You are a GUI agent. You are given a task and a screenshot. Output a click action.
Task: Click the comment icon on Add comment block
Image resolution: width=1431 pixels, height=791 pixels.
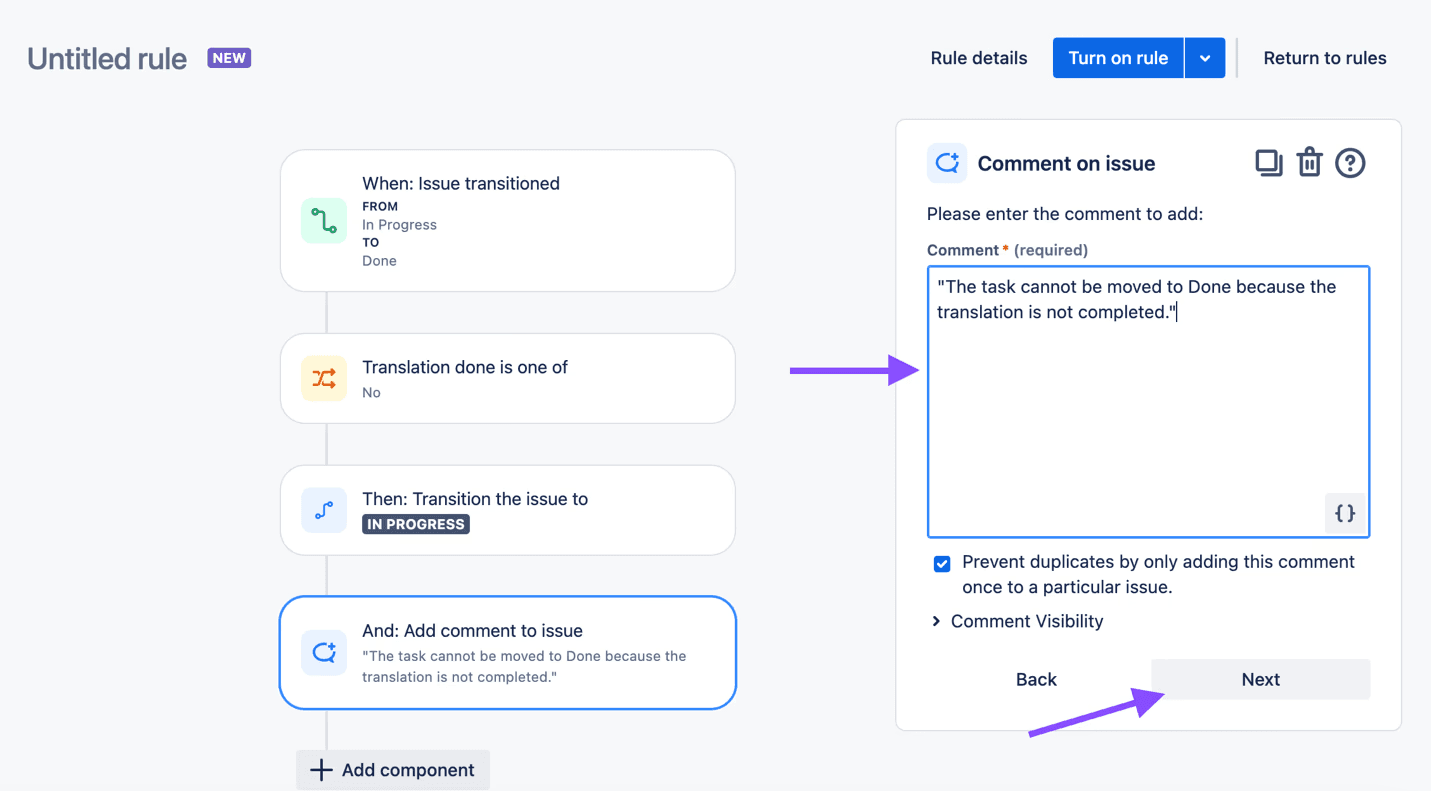(x=323, y=652)
